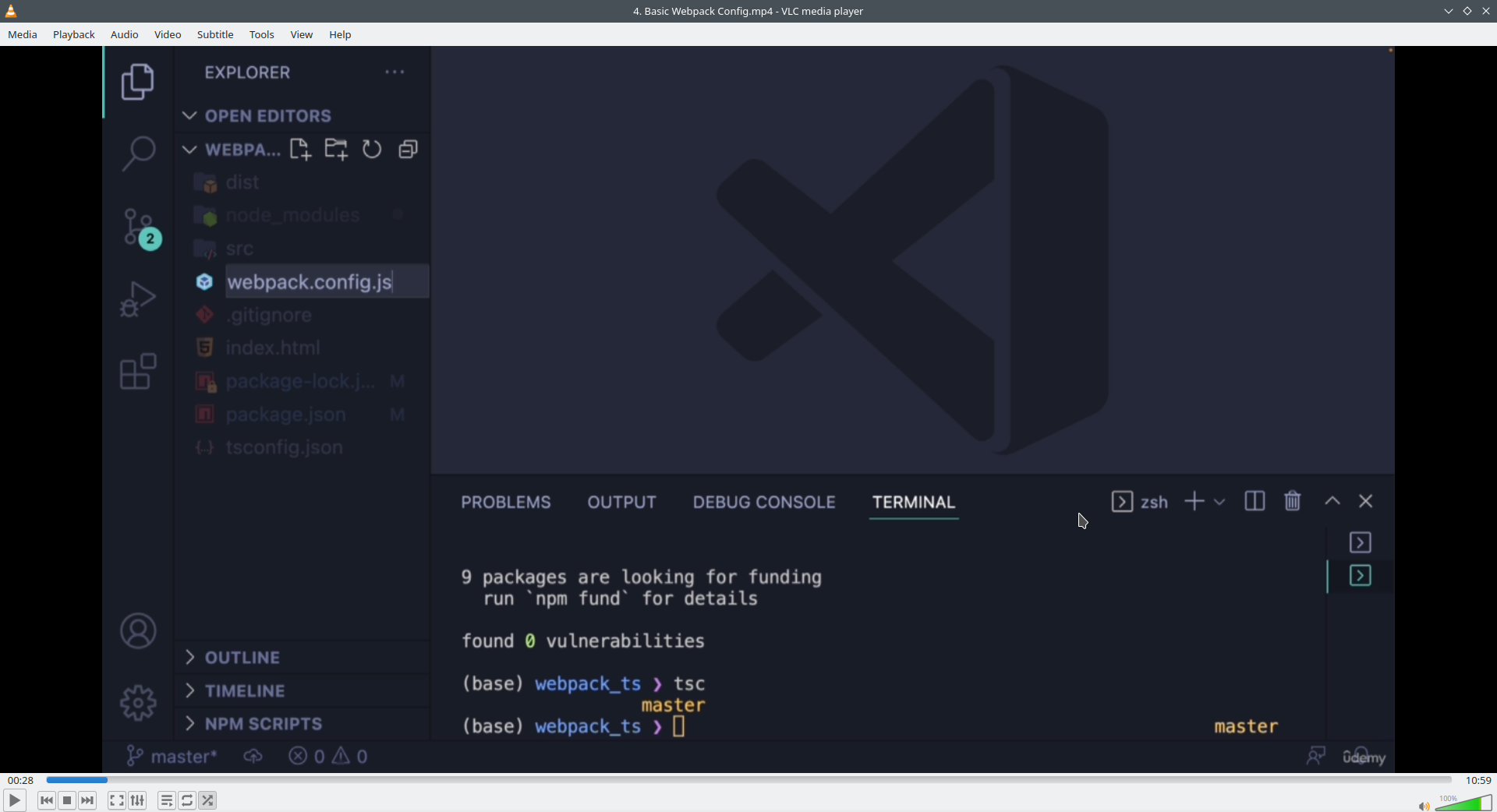Viewport: 1497px width, 812px height.
Task: Show VLC extended settings
Action: coord(137,800)
